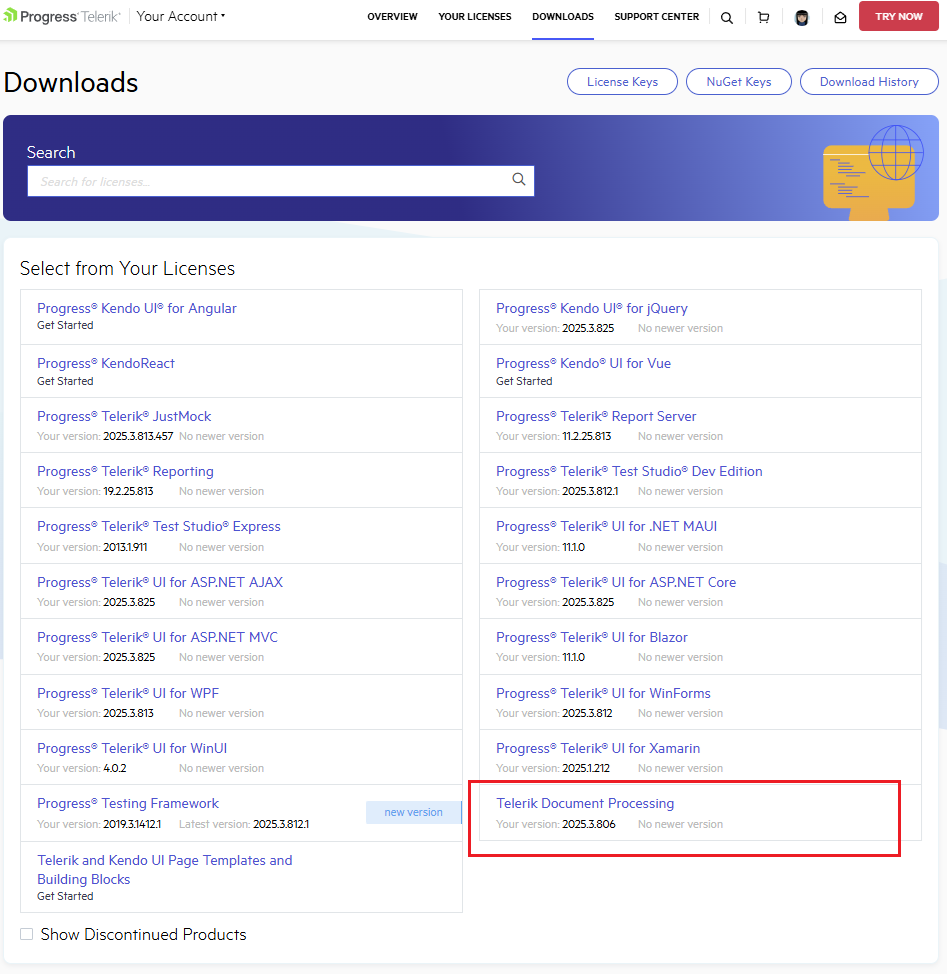Go to Your Licenses tab
The height and width of the screenshot is (974, 947).
[474, 17]
